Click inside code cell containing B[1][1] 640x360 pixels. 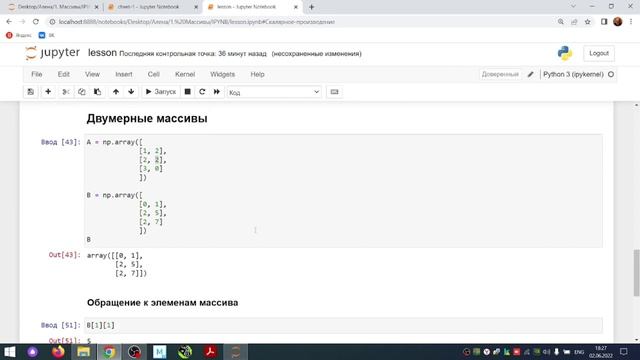[343, 325]
